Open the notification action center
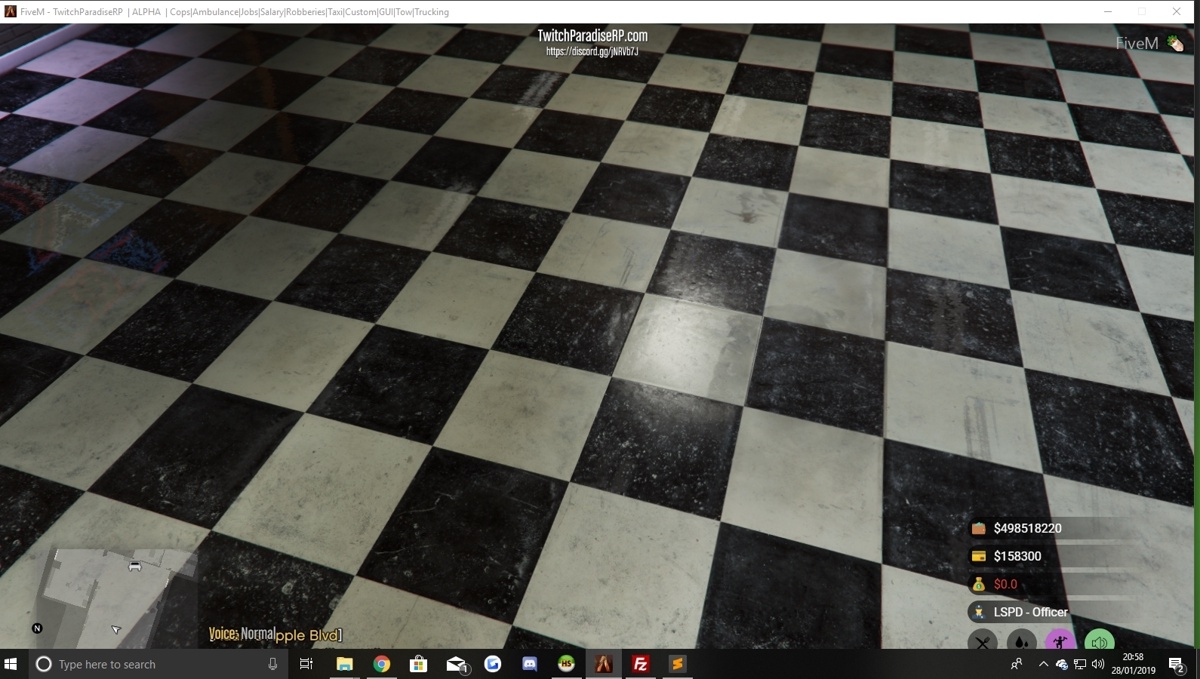 [1177, 665]
